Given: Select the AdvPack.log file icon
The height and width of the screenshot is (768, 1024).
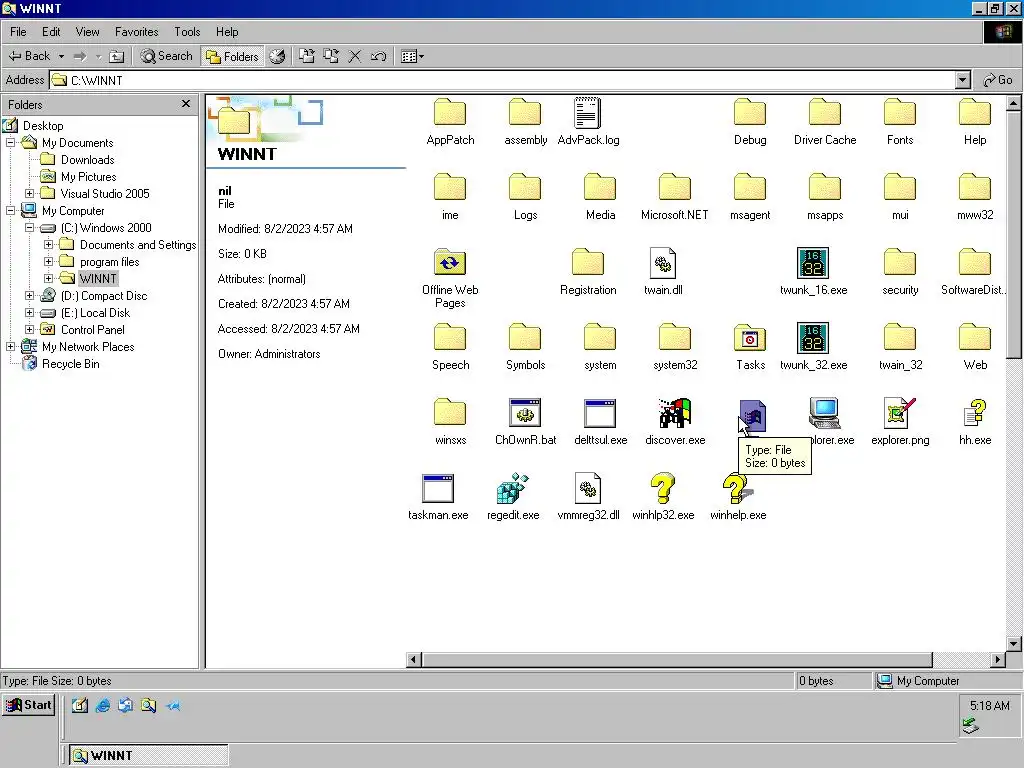Looking at the screenshot, I should [588, 114].
